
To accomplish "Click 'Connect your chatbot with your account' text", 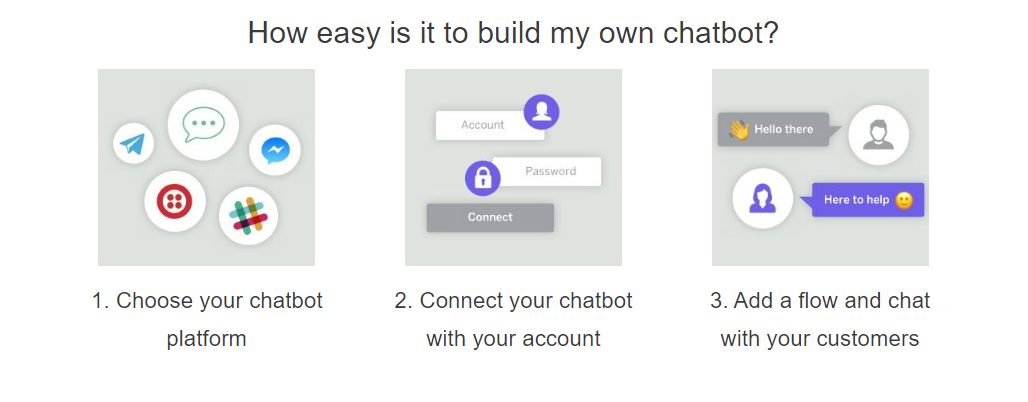I will tap(513, 320).
